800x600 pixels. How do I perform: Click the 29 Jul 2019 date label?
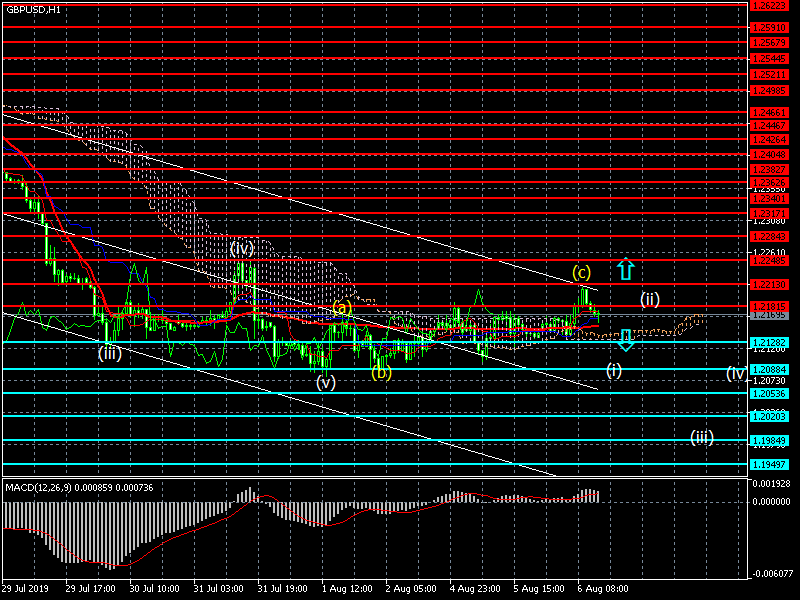click(x=26, y=589)
